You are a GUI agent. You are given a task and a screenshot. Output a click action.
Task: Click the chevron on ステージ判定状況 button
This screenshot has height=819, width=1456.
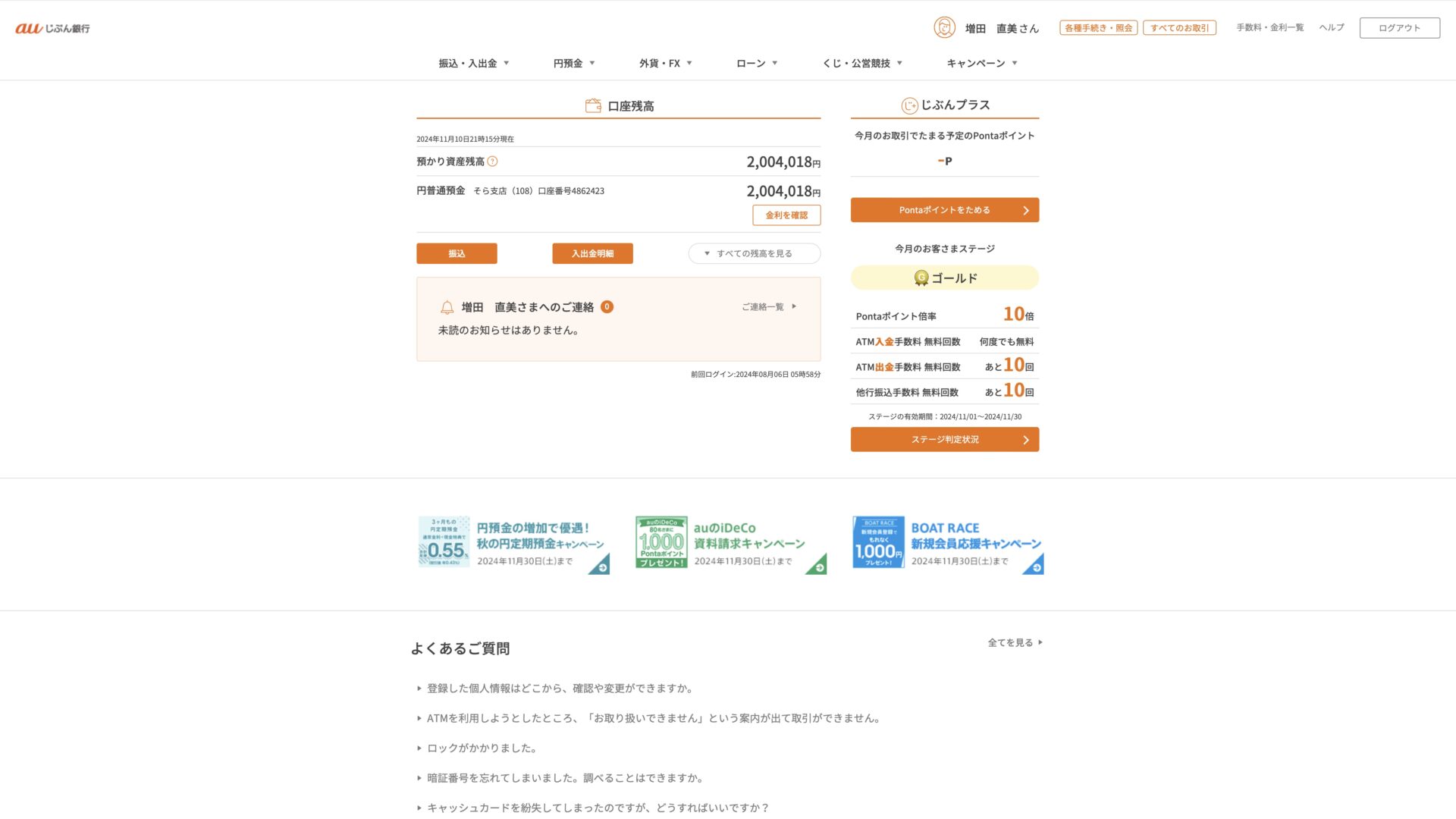(x=1026, y=440)
